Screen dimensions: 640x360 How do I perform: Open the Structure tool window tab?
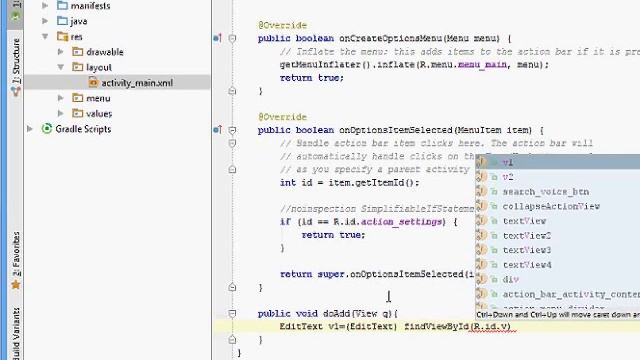[x=16, y=61]
